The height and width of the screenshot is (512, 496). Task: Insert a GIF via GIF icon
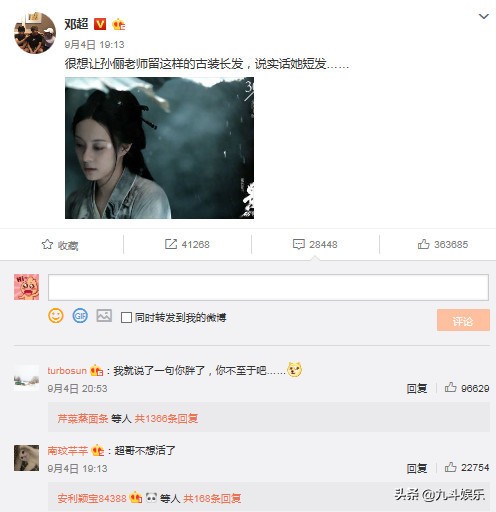pos(80,316)
